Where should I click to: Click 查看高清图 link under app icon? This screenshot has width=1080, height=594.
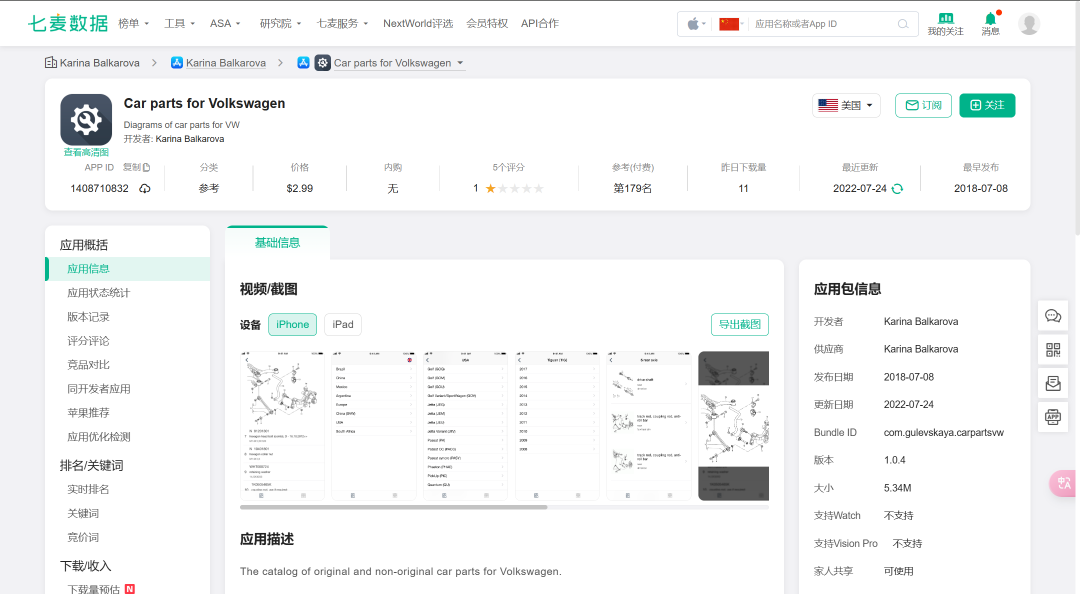(x=86, y=152)
